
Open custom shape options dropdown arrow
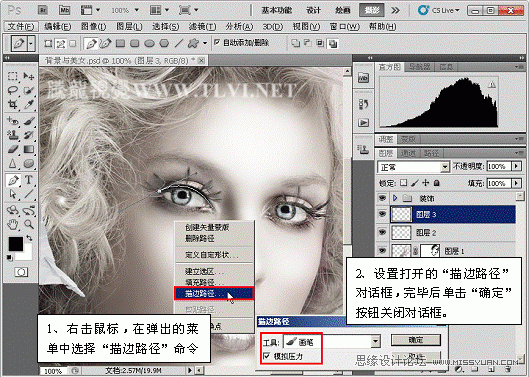click(x=205, y=44)
